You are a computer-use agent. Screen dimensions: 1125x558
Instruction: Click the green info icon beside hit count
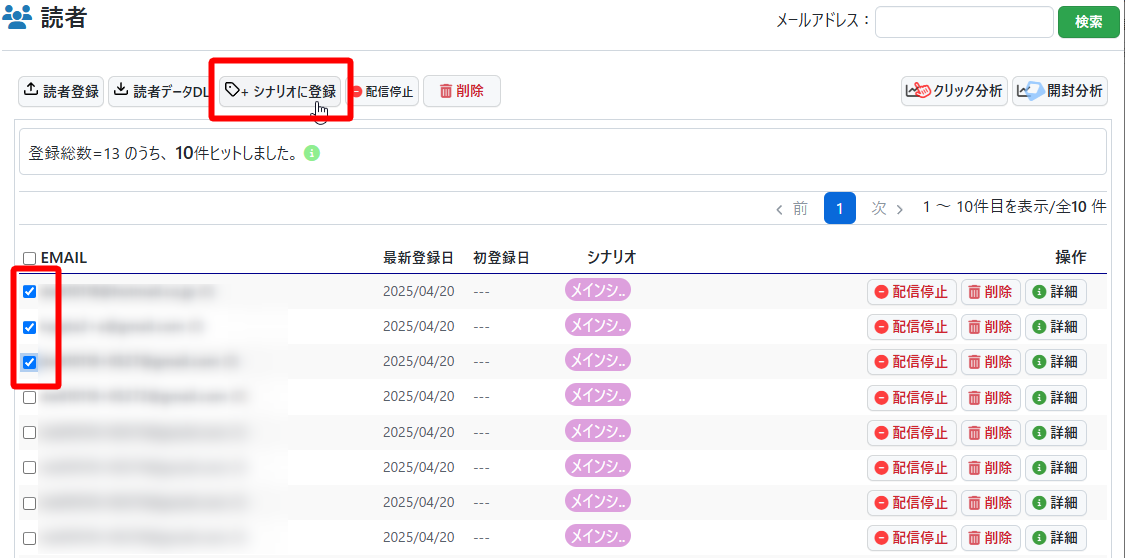pos(312,154)
